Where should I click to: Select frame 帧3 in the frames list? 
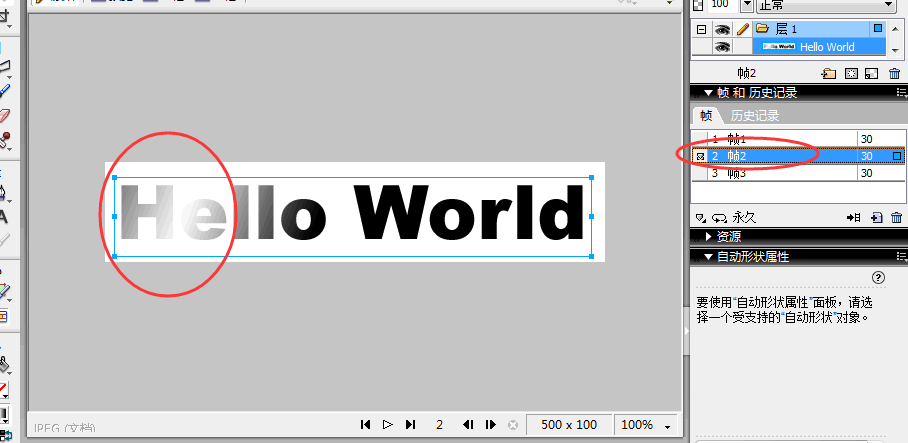click(738, 173)
